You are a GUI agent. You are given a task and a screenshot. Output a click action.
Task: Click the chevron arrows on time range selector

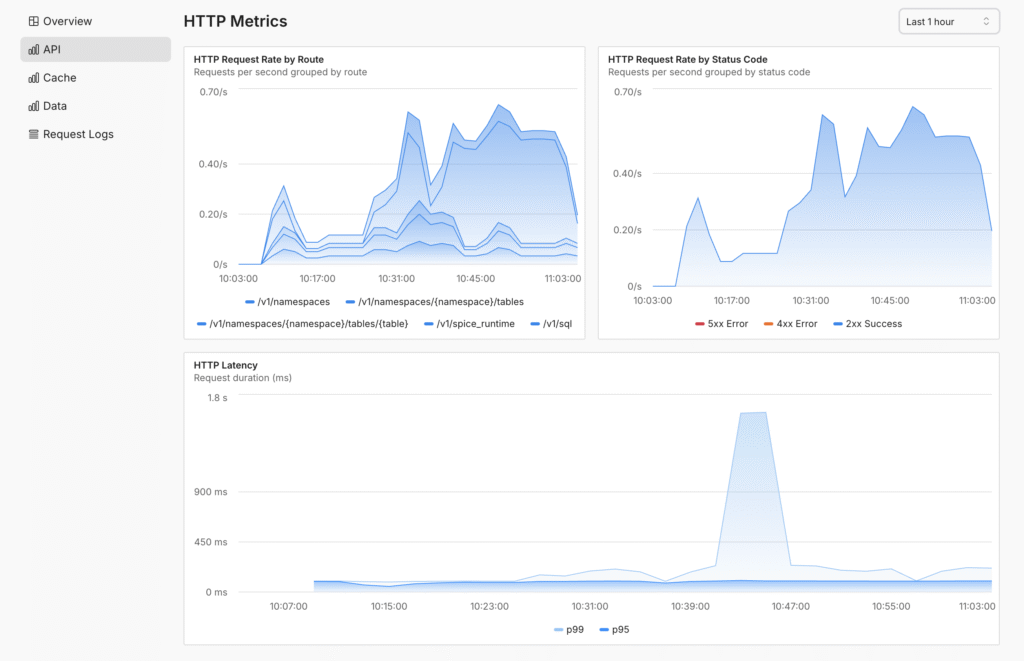click(986, 21)
